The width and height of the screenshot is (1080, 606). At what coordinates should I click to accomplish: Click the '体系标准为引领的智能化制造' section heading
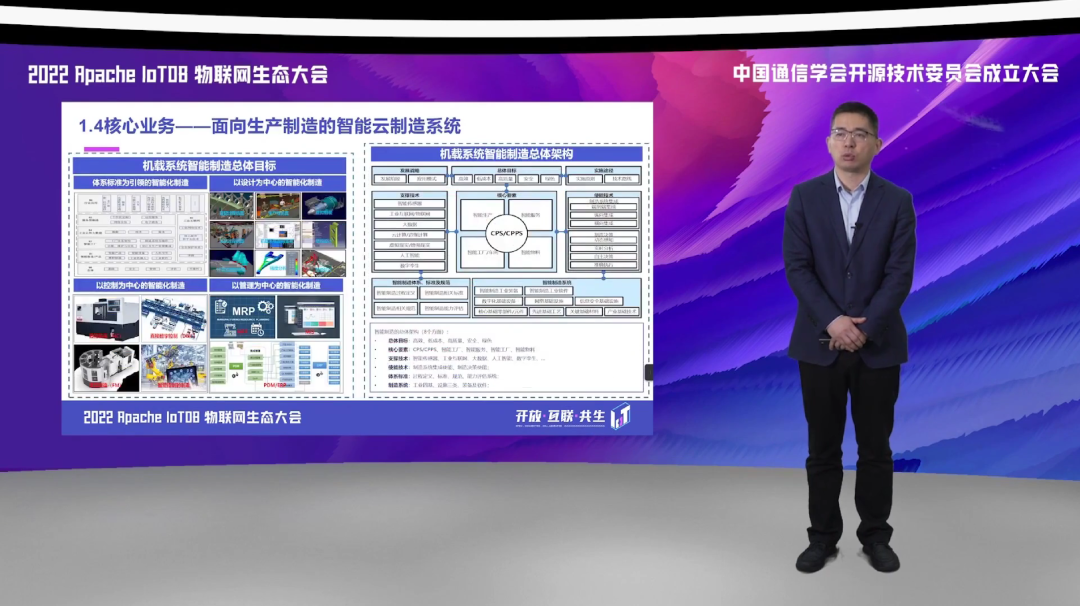click(141, 182)
